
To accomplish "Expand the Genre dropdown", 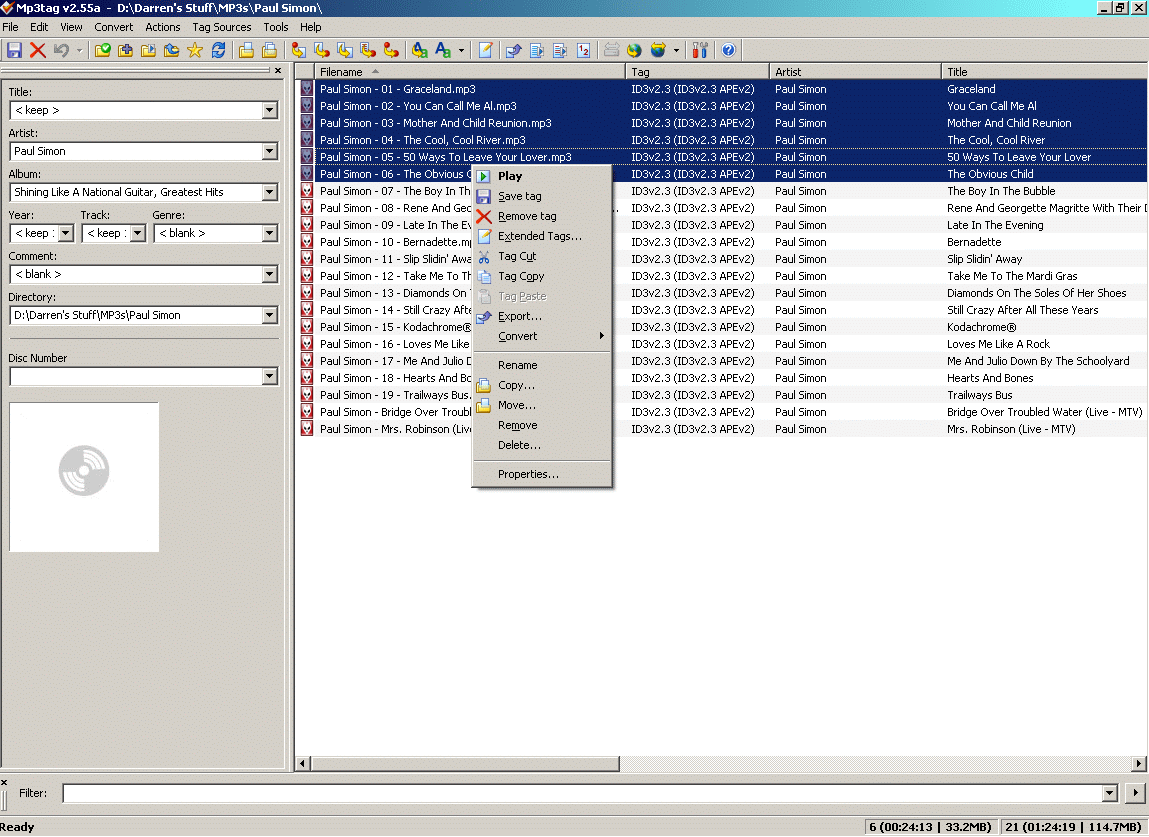I will 270,234.
